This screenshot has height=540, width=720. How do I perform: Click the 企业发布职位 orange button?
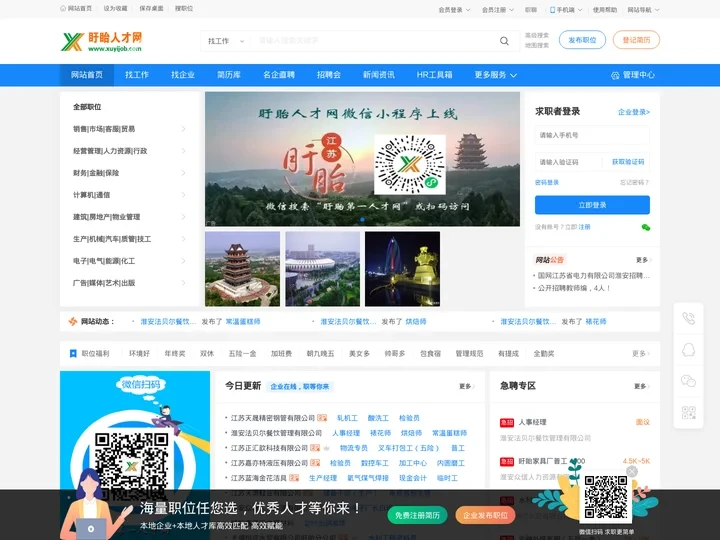click(485, 516)
